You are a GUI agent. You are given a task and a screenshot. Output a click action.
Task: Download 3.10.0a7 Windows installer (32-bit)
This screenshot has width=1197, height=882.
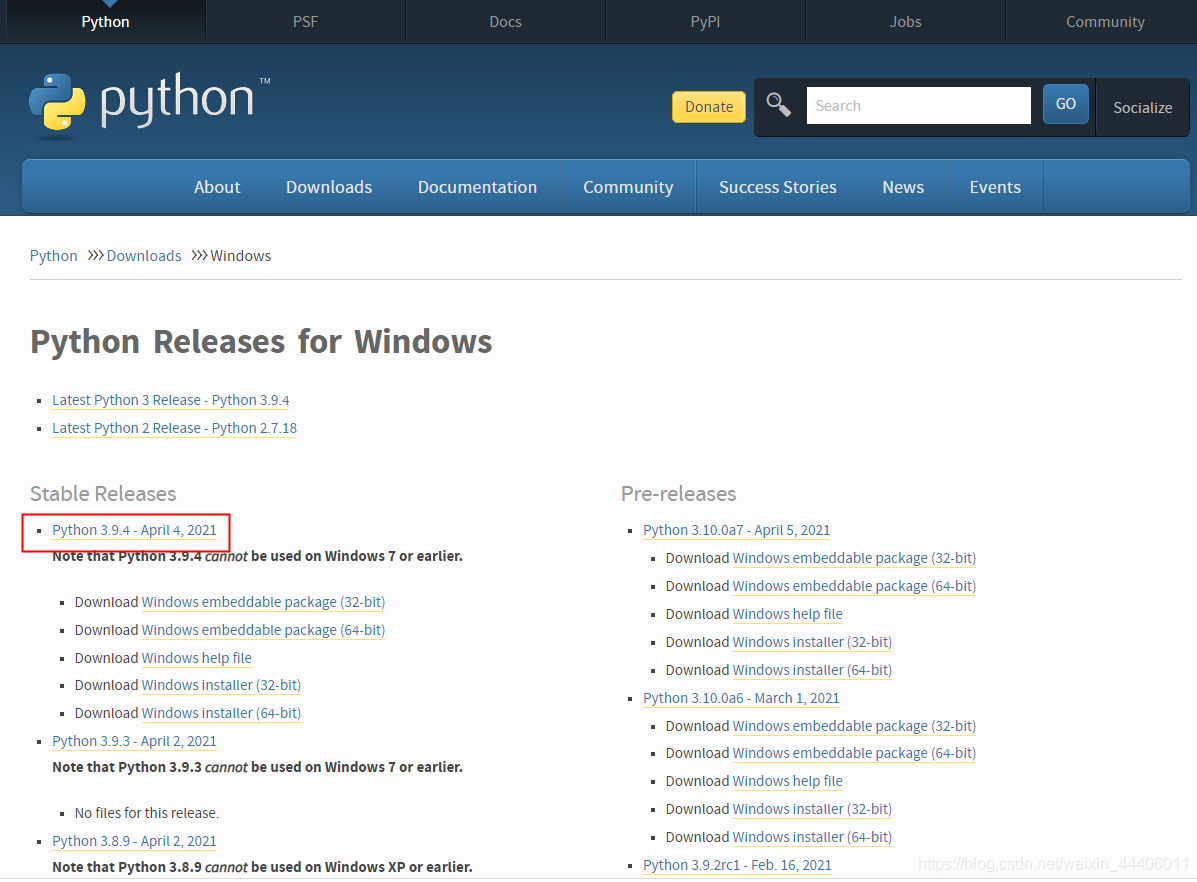tap(812, 642)
